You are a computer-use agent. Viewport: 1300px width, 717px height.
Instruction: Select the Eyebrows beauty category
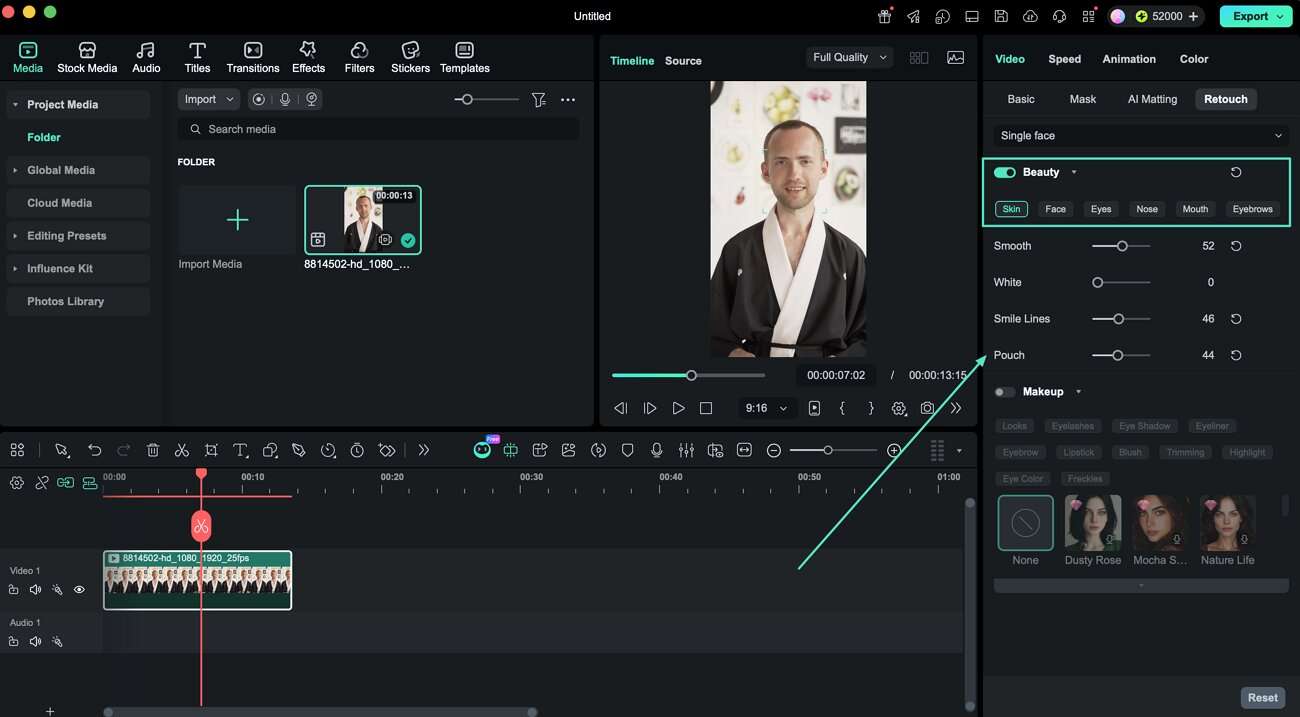click(1252, 209)
